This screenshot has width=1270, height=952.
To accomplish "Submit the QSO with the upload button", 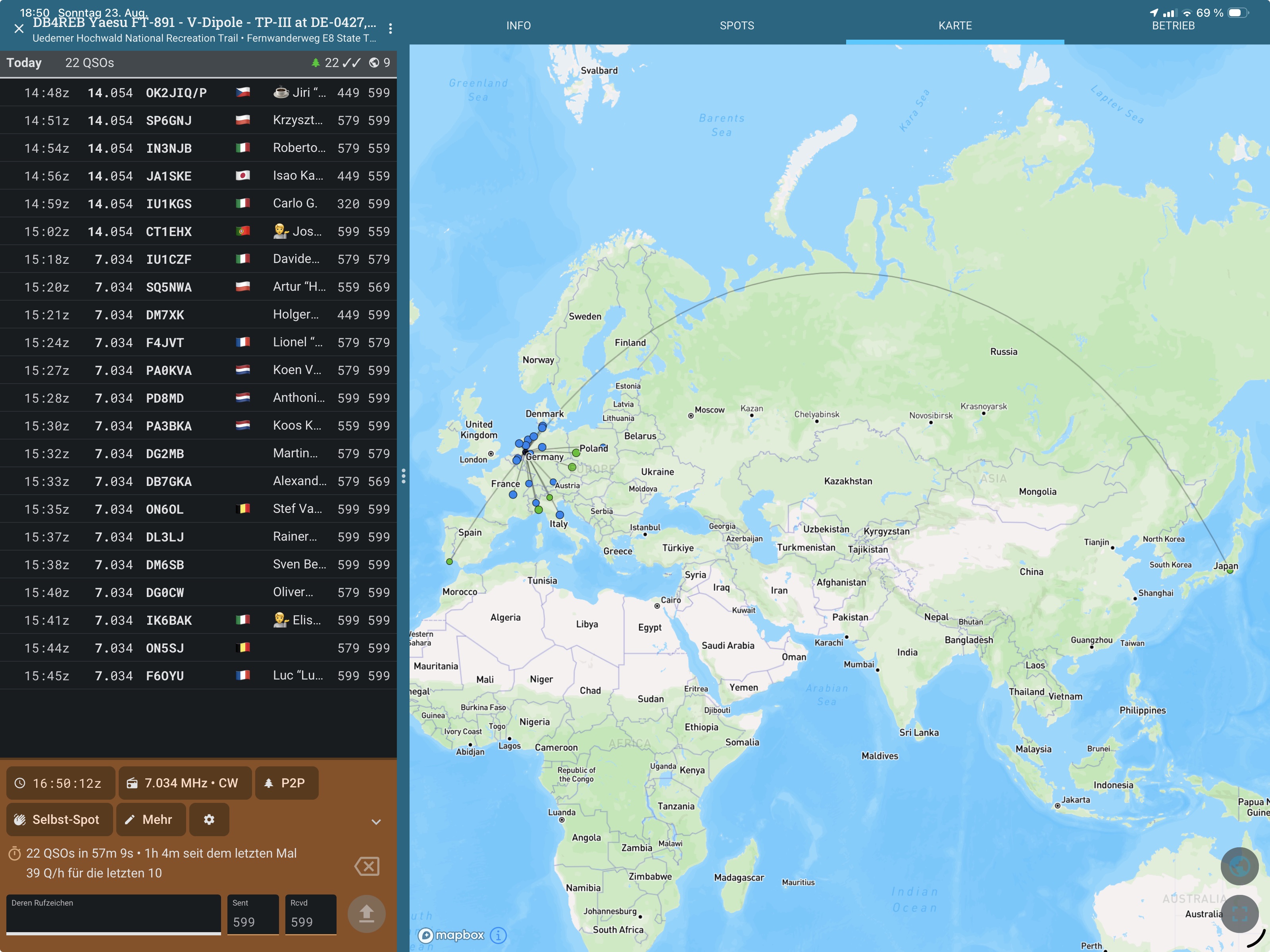I will pyautogui.click(x=366, y=914).
